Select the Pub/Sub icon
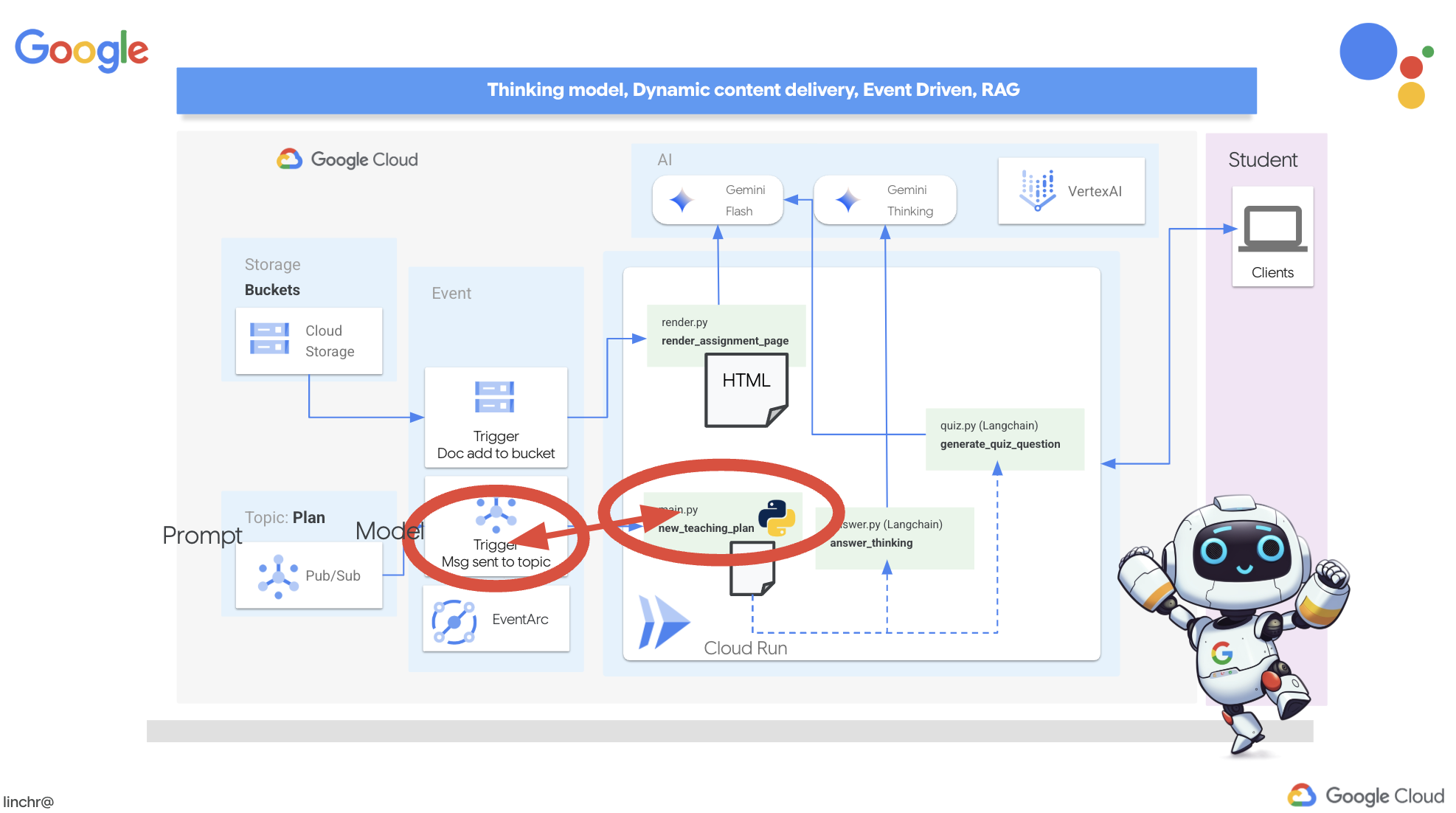Viewport: 1456px width, 813px height. point(277,573)
